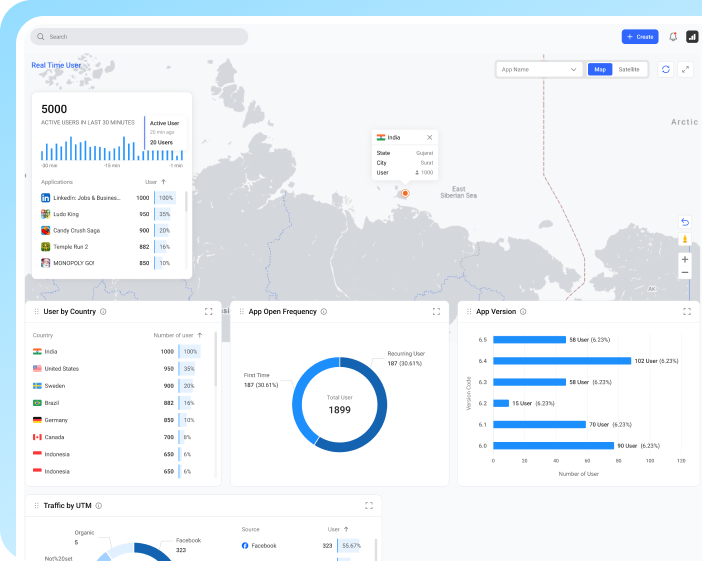Click the 102 User bar for version 6.4
This screenshot has height=561, width=702.
click(x=562, y=361)
